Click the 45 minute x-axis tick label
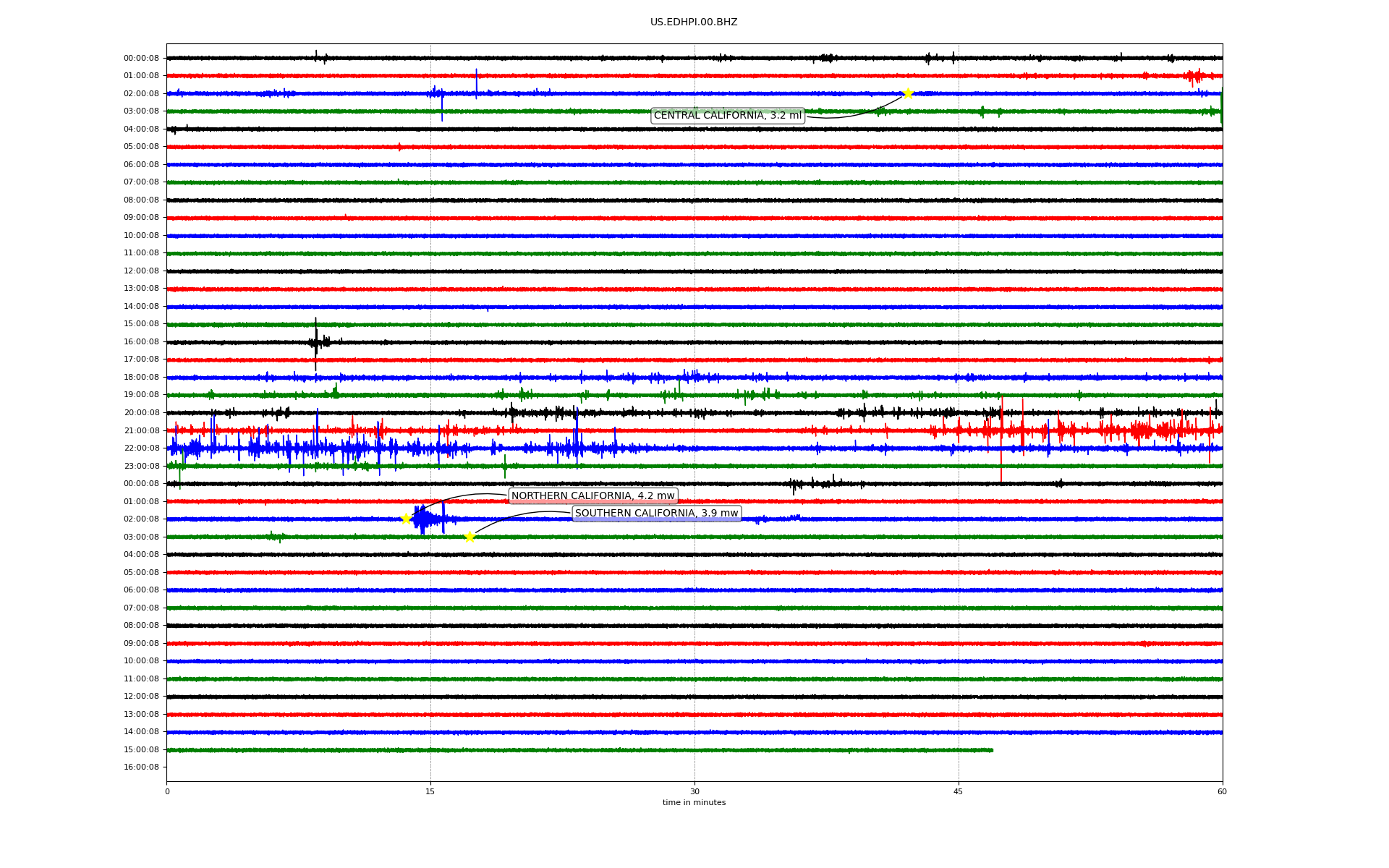The height and width of the screenshot is (868, 1389). 959,791
